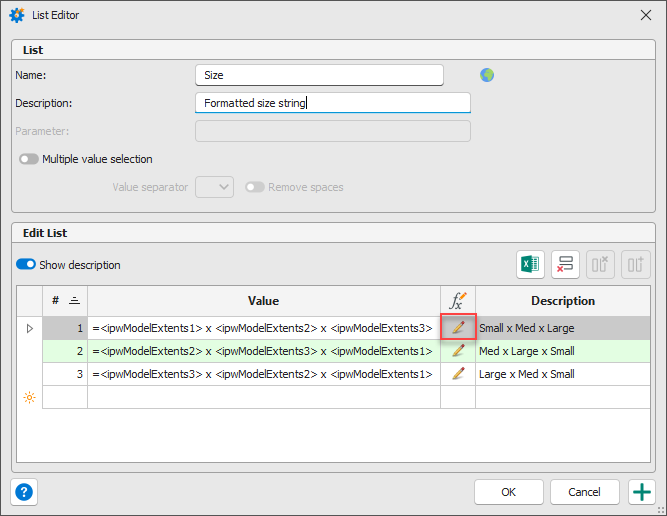Open expression editor pencil for row 1
The width and height of the screenshot is (667, 516).
(x=458, y=328)
